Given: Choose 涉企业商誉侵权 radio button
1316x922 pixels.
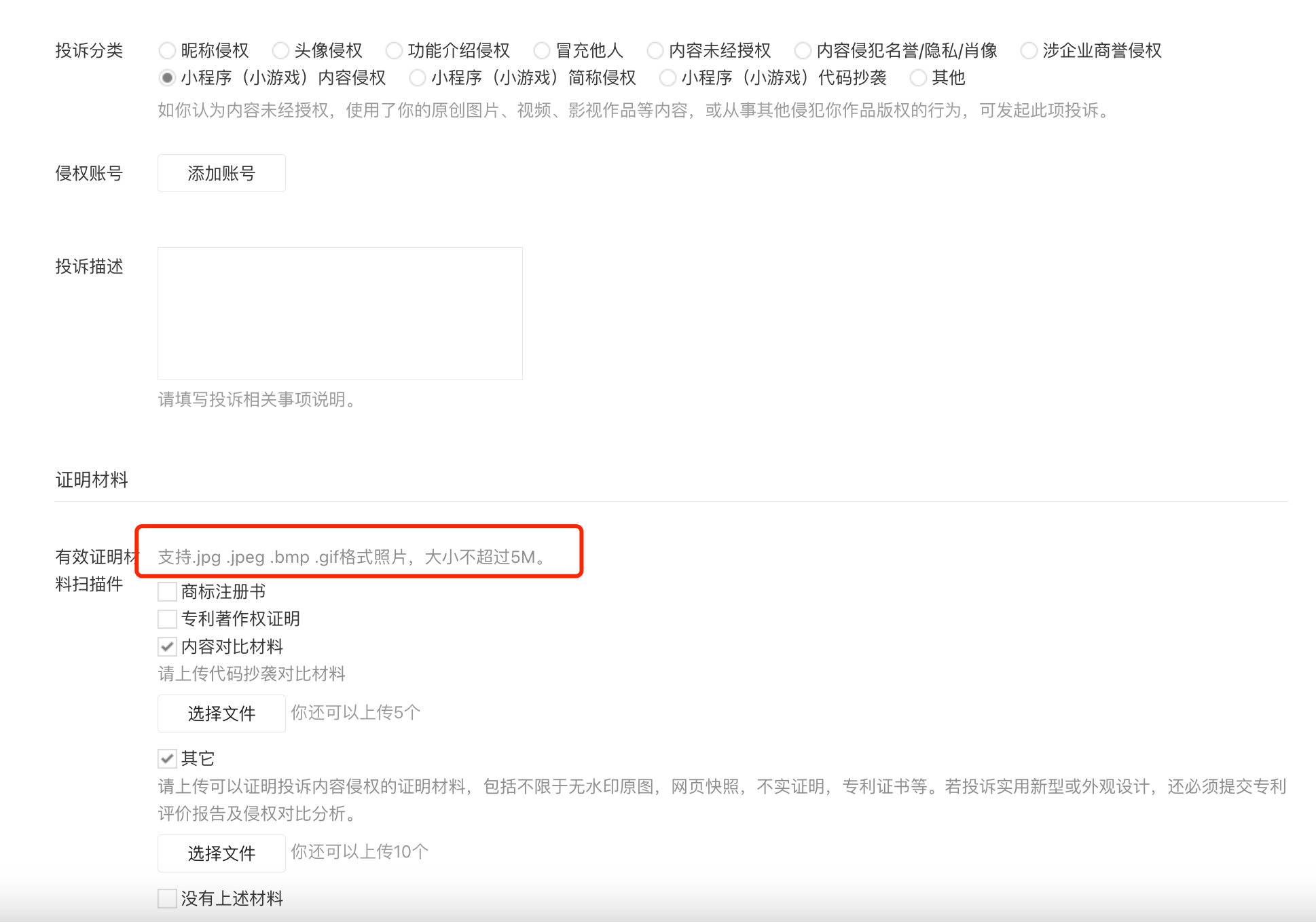Looking at the screenshot, I should pyautogui.click(x=1029, y=51).
